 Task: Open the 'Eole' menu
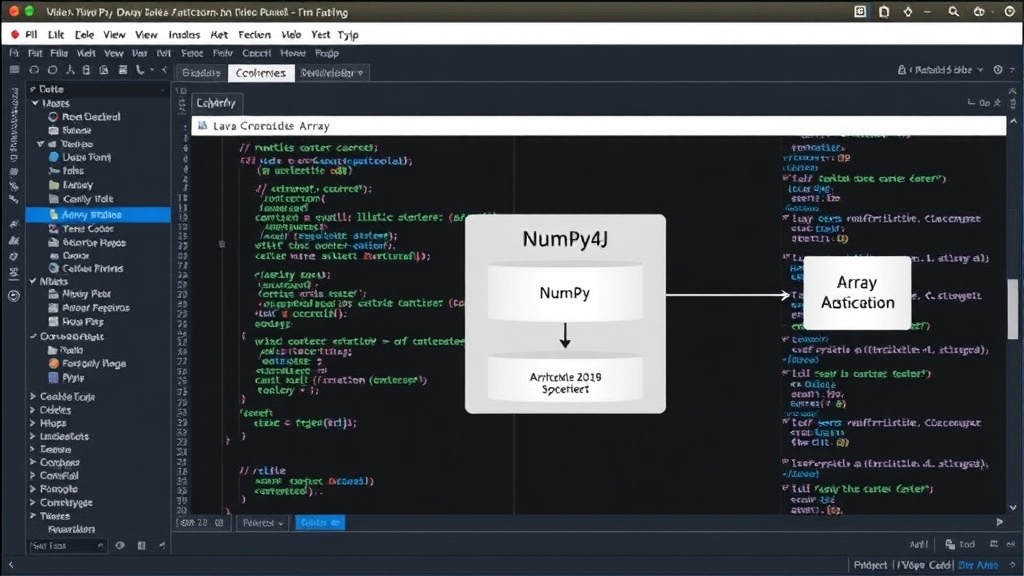[x=84, y=35]
